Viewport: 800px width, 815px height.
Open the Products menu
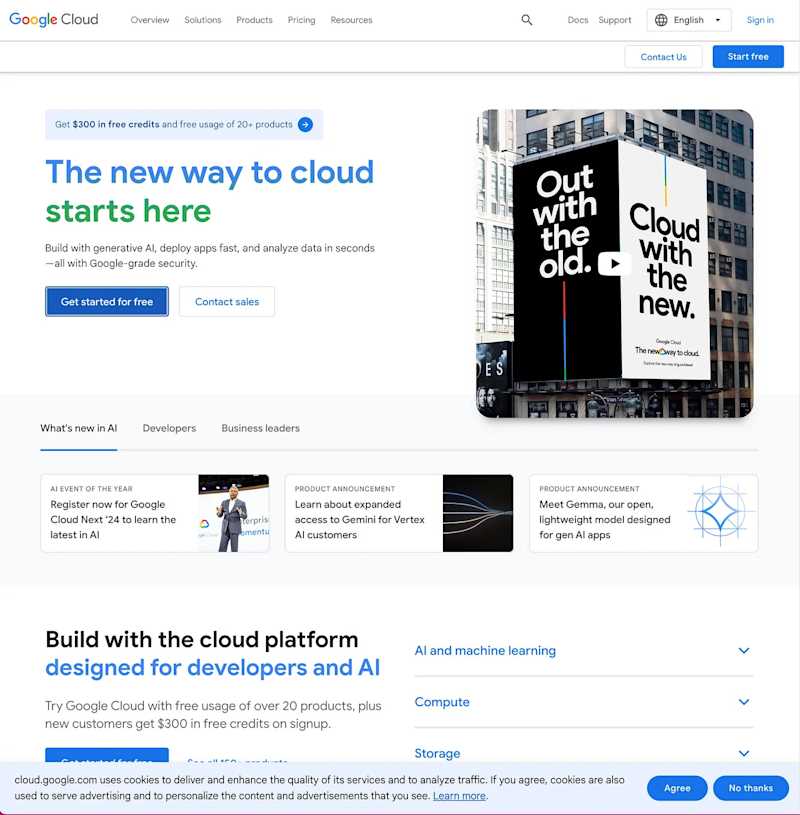254,20
